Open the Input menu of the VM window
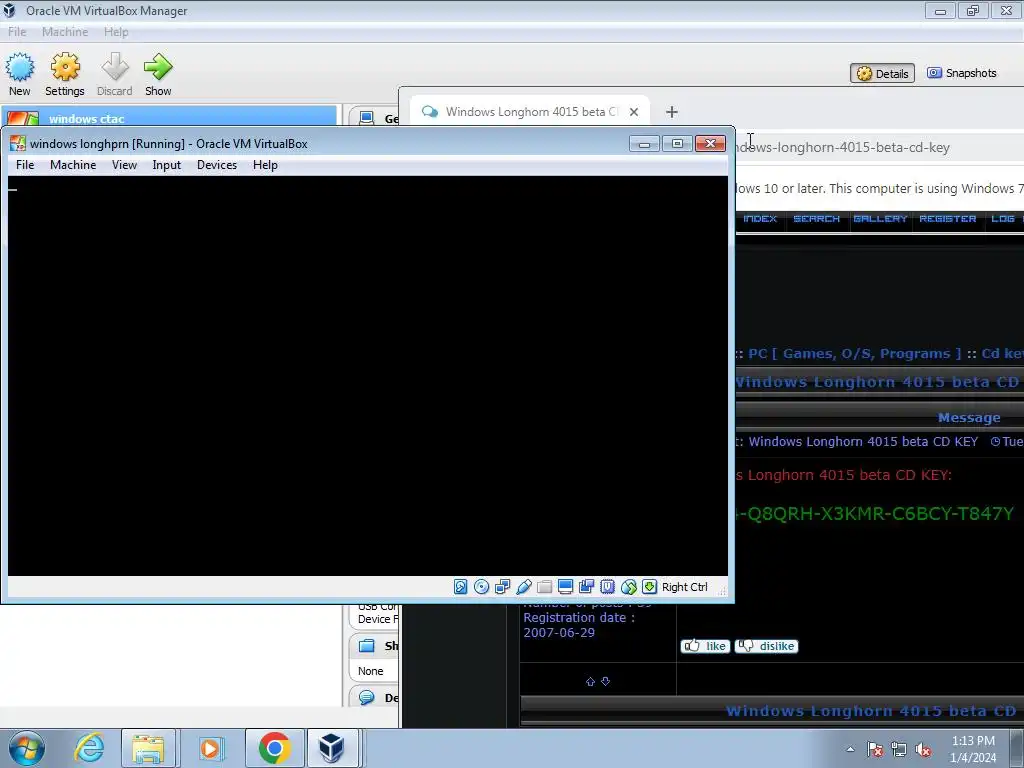Screen dimensions: 1024x768 pyautogui.click(x=167, y=165)
